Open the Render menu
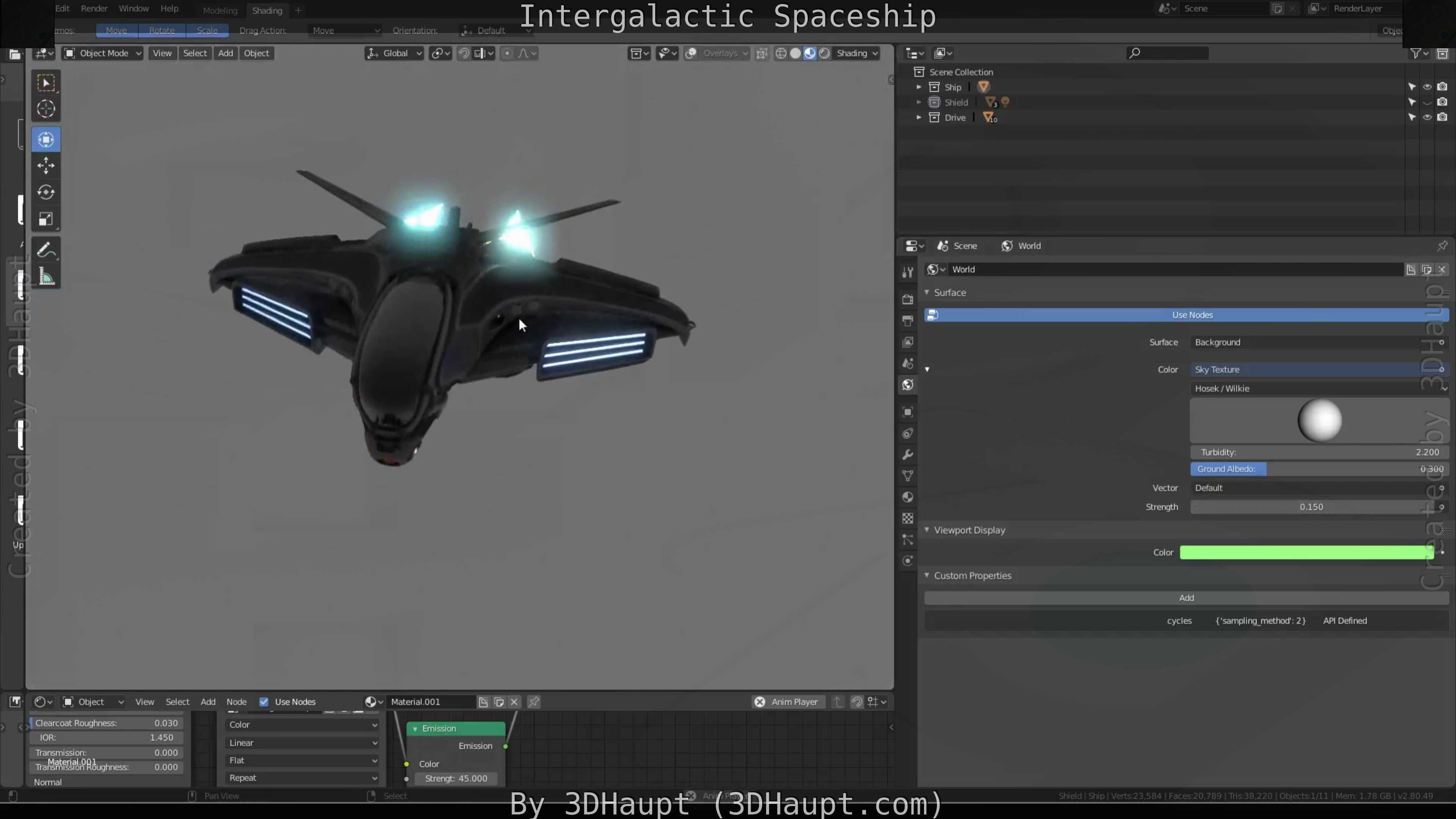 (x=94, y=8)
